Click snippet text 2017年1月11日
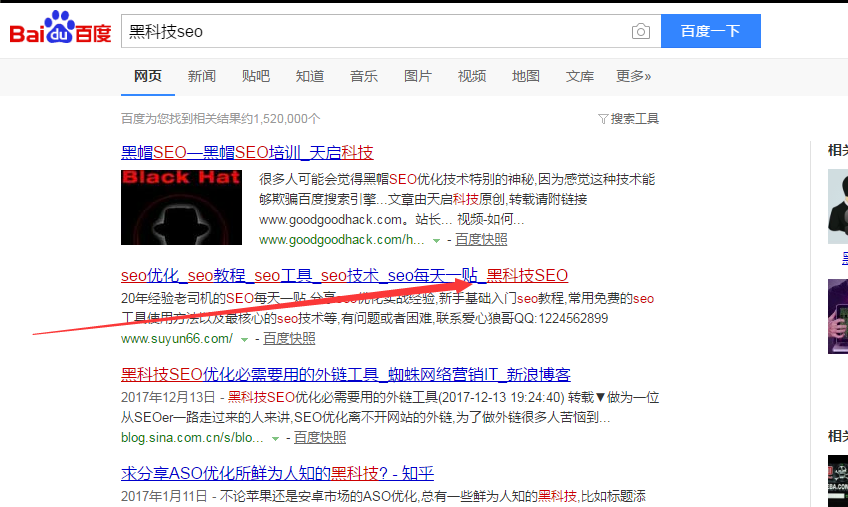848x507 pixels. coord(164,497)
